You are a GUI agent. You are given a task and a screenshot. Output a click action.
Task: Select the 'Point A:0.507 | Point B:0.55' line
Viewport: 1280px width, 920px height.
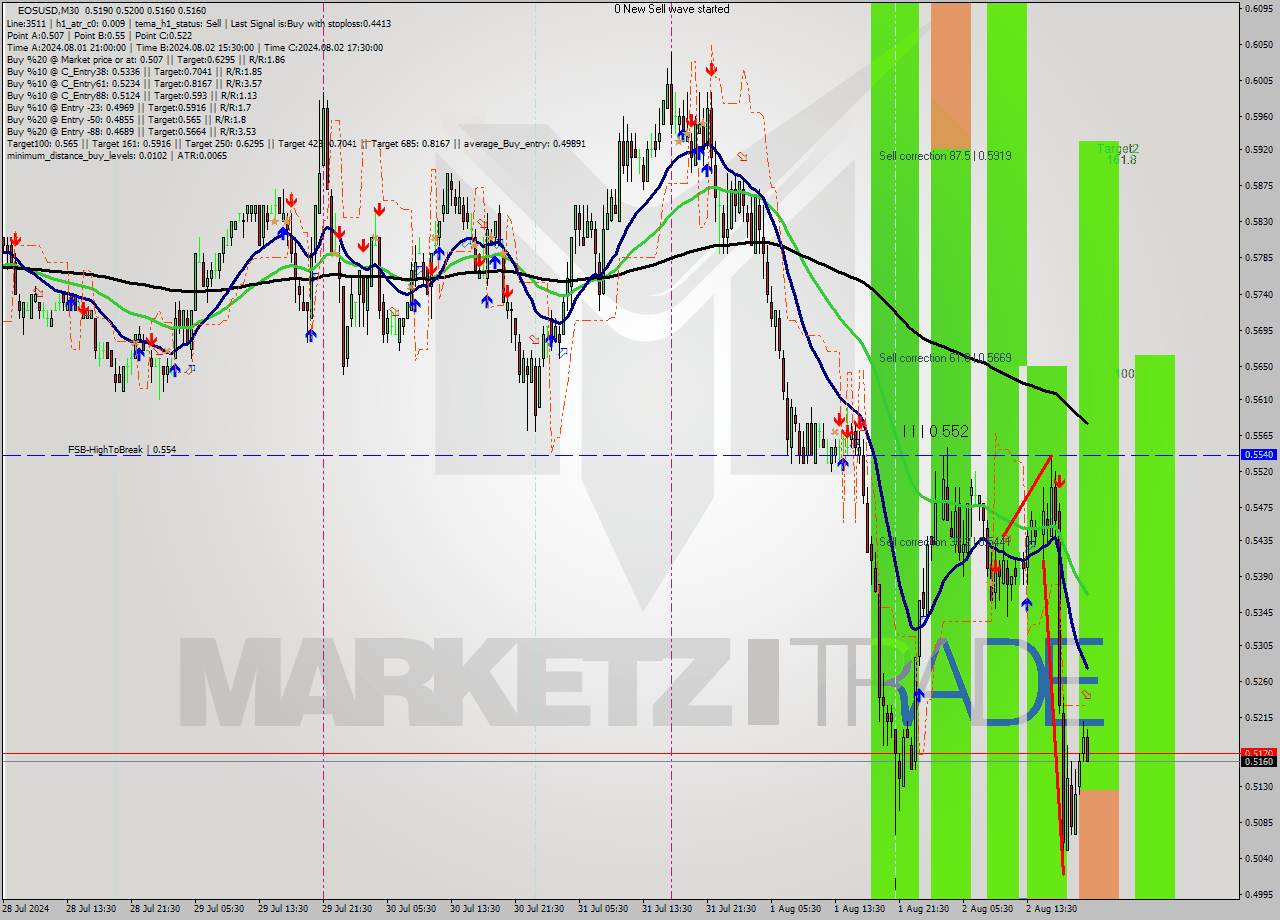coord(99,35)
